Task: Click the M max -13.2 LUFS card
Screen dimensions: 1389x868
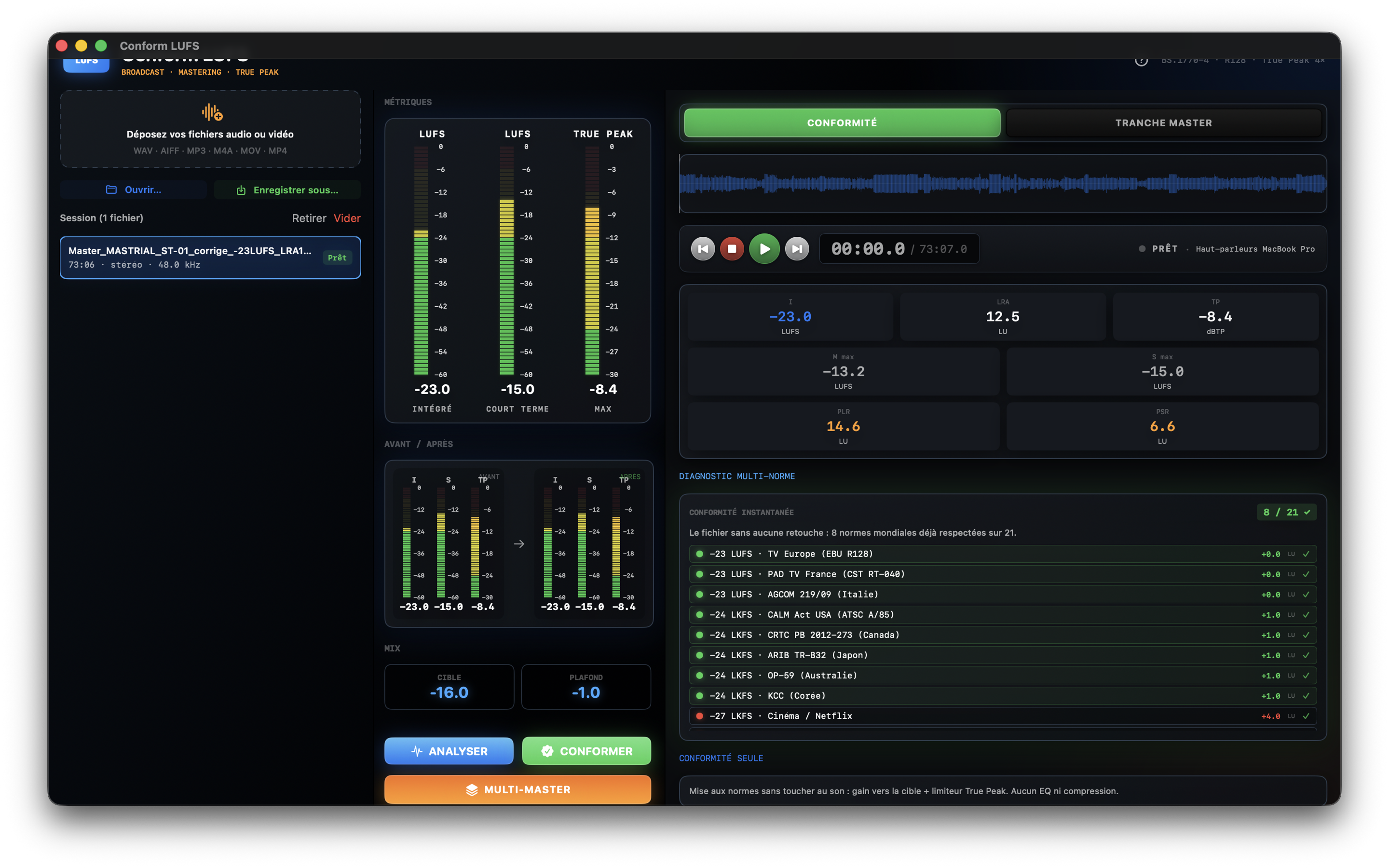Action: click(843, 371)
